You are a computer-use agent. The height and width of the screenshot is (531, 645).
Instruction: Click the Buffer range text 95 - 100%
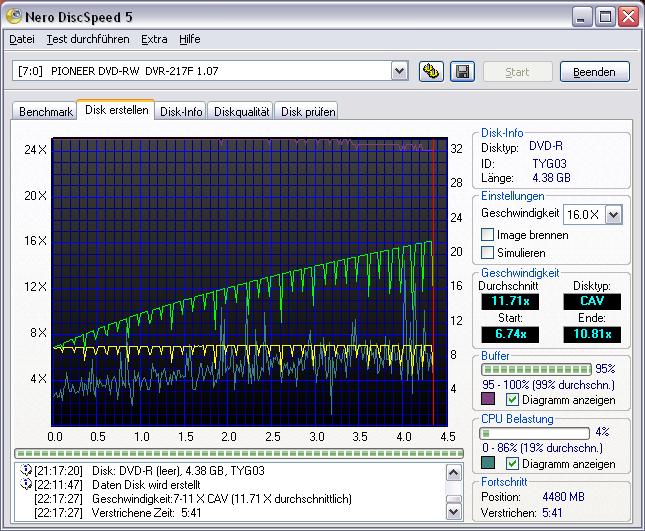click(548, 385)
